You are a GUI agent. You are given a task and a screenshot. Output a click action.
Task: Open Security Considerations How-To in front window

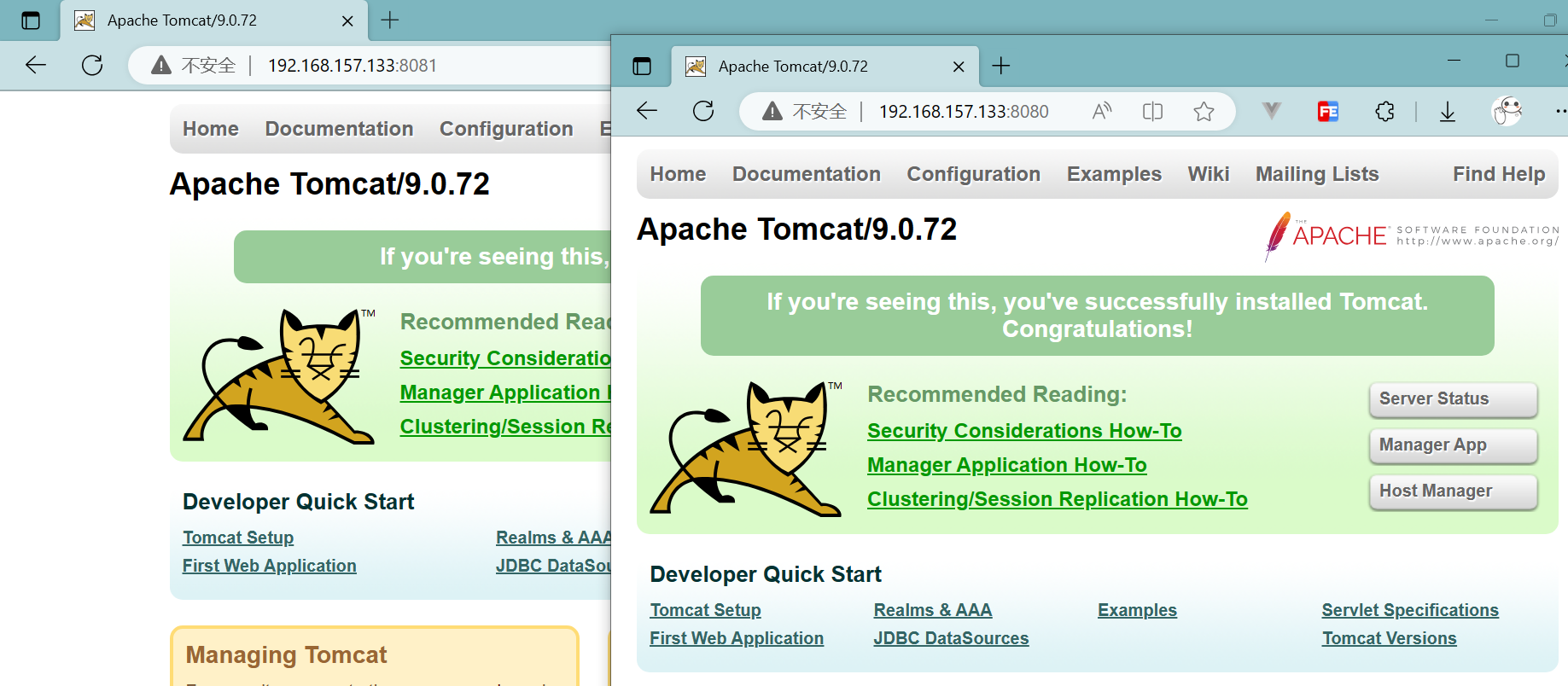(1024, 431)
